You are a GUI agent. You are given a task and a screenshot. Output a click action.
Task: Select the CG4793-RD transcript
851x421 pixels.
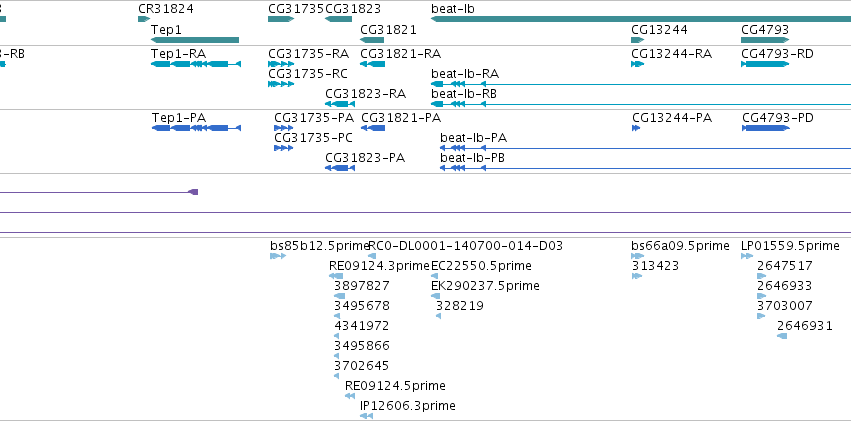coord(765,64)
